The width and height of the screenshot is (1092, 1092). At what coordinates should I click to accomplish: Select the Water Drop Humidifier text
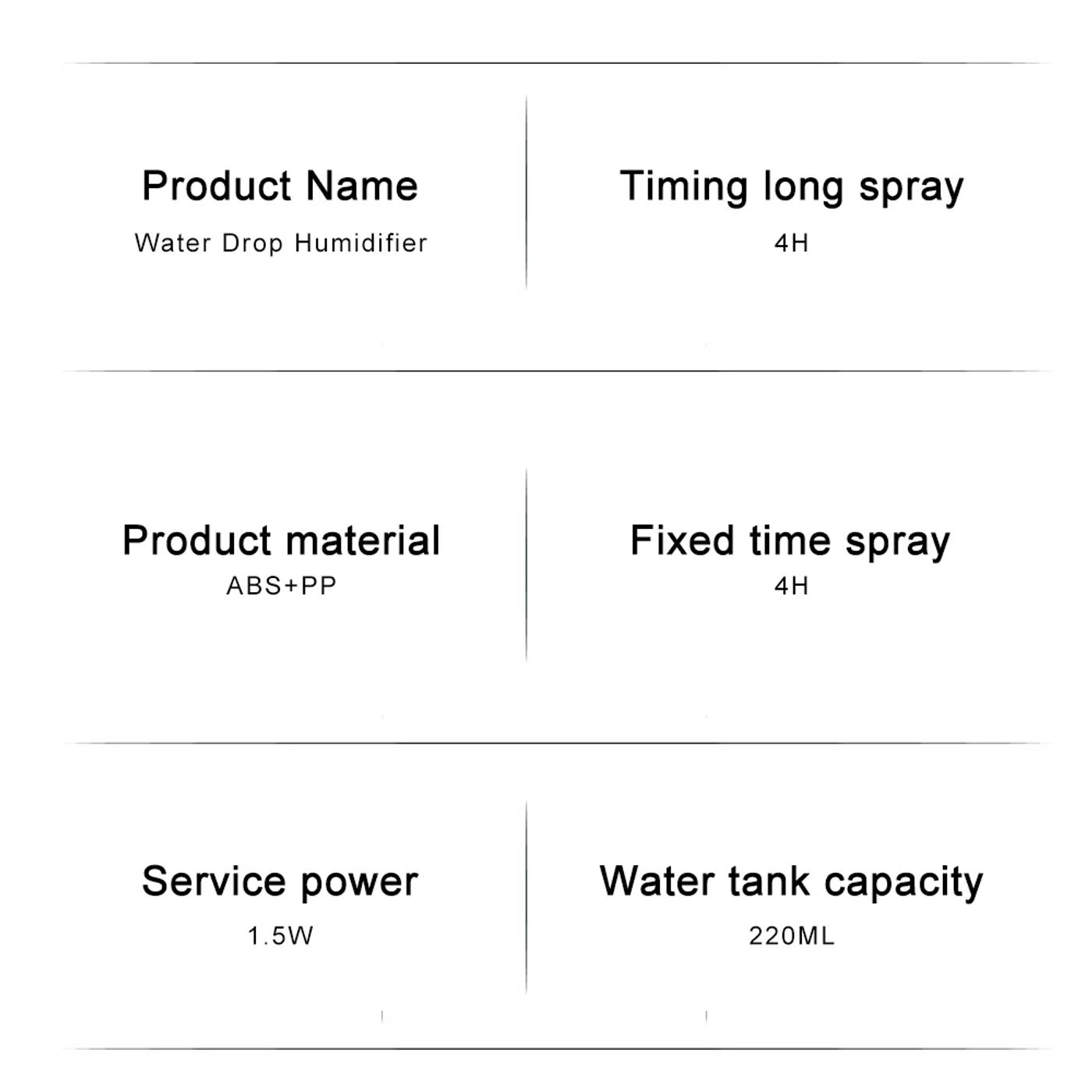tap(281, 243)
